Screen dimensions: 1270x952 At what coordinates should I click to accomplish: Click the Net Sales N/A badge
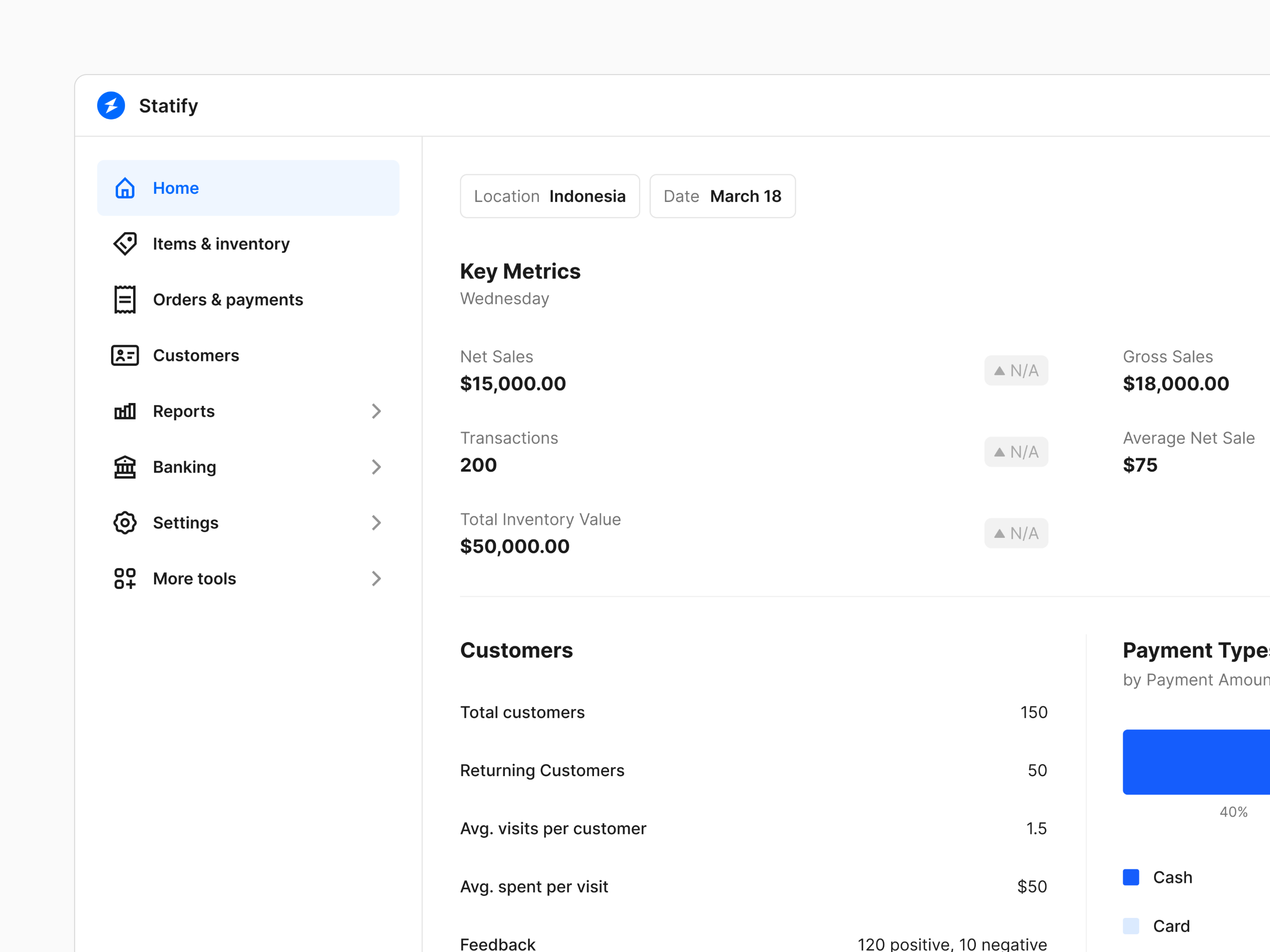pos(1016,371)
